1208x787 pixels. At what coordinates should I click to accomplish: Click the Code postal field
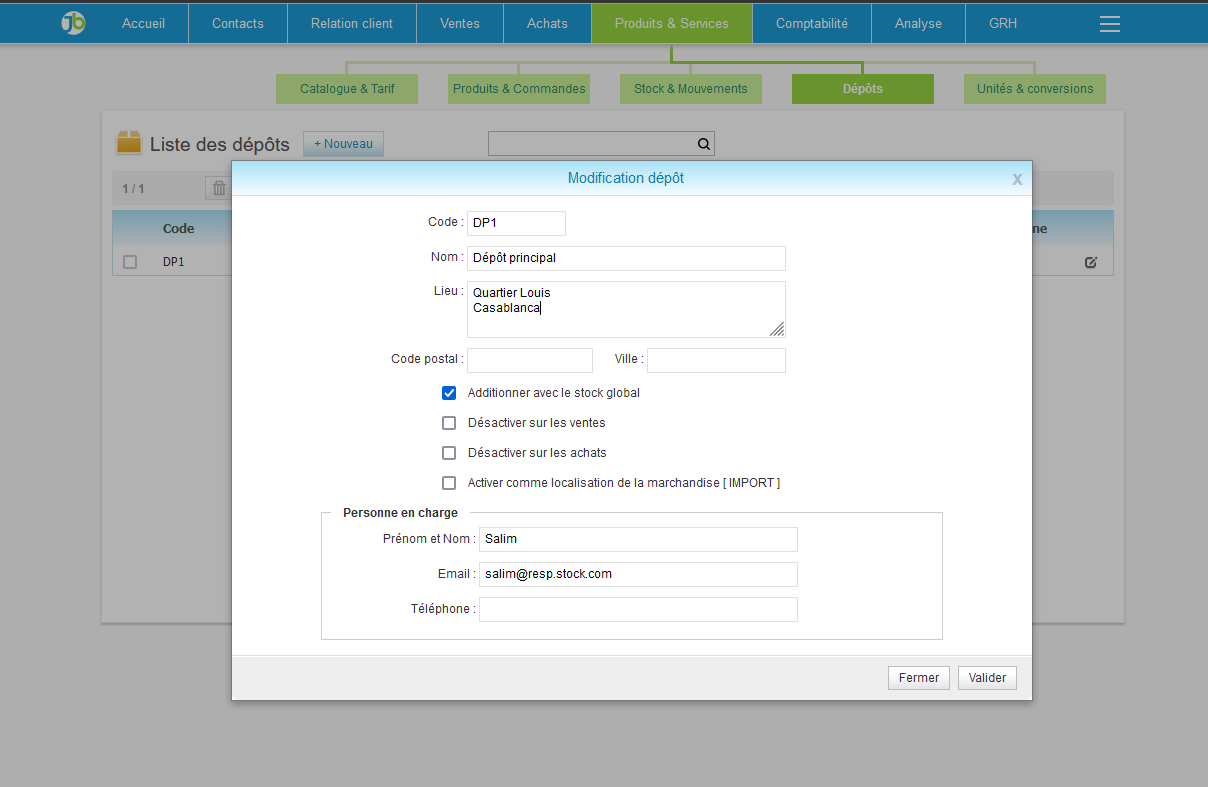tap(530, 360)
